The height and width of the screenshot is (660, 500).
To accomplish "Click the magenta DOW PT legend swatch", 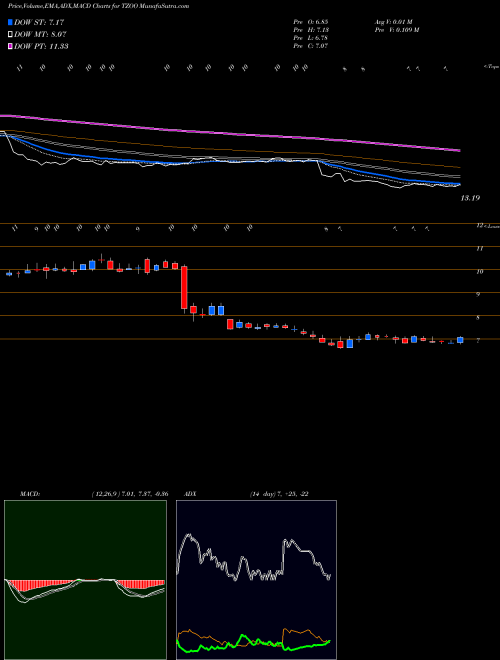I will [x=10, y=46].
